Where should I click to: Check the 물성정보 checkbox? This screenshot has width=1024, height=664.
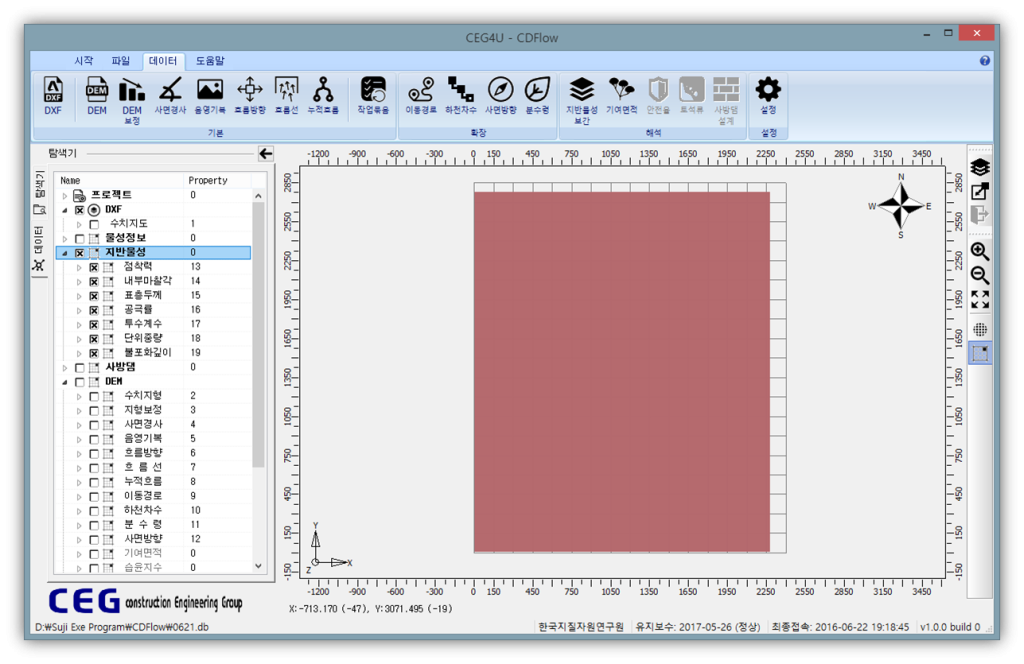coord(80,238)
